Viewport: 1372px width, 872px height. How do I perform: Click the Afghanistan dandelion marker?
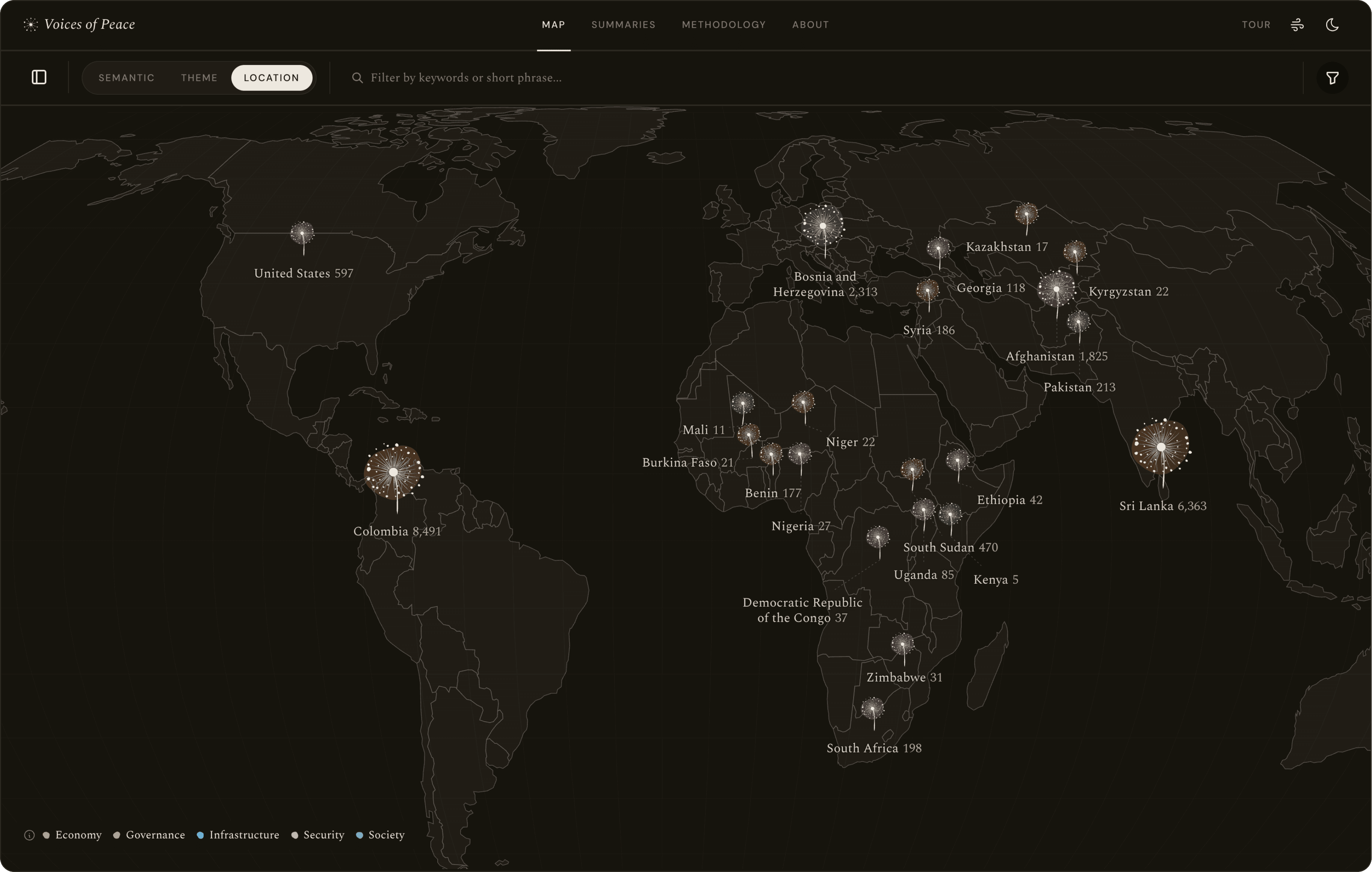(x=1056, y=289)
